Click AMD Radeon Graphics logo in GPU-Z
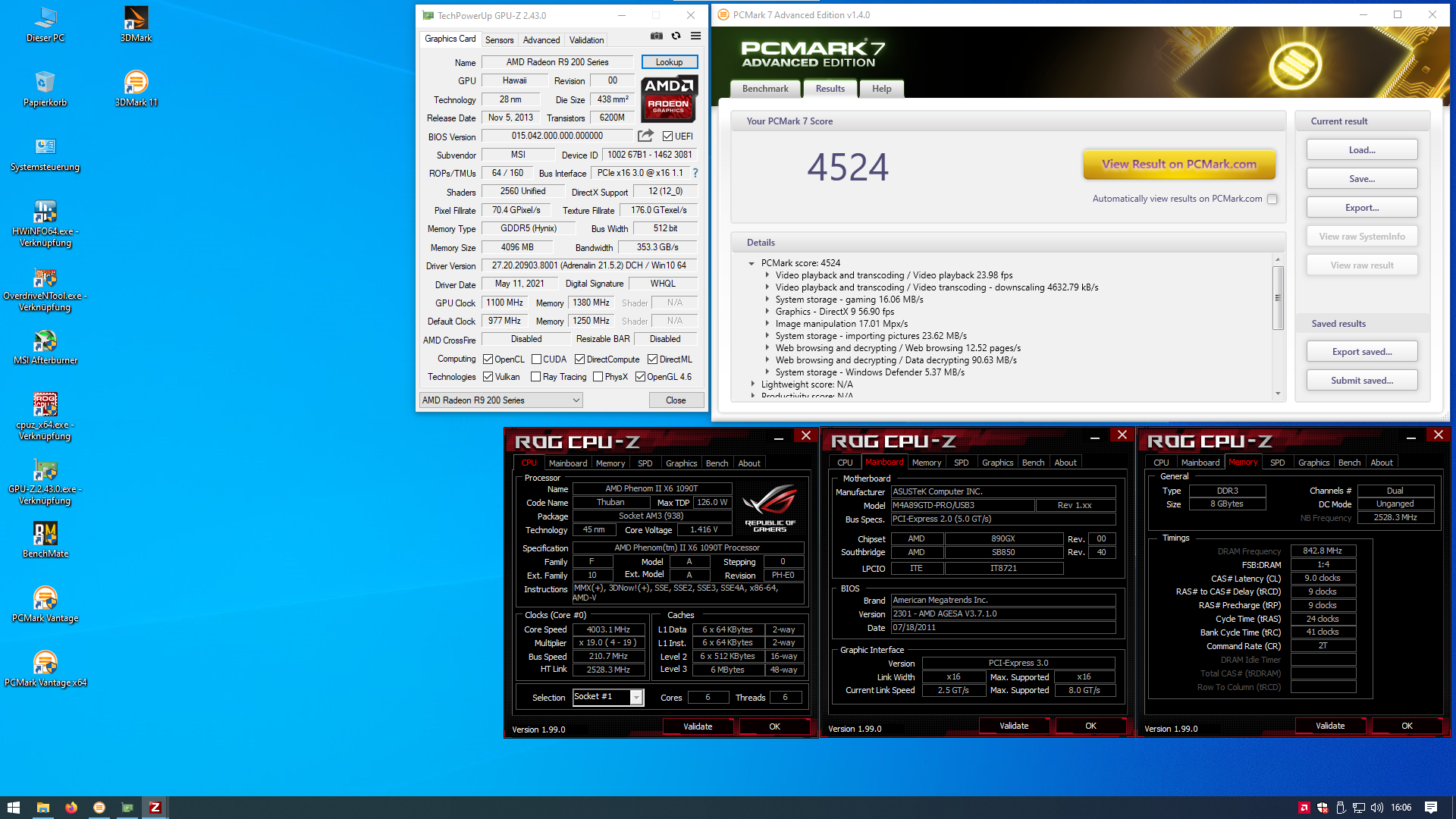This screenshot has width=1456, height=819. tap(669, 99)
